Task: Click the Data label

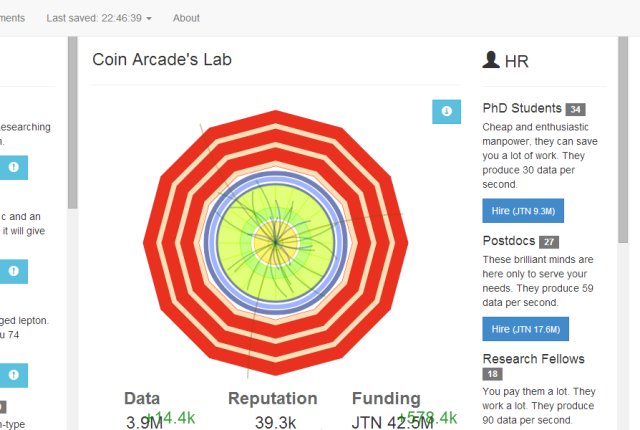Action: point(142,399)
